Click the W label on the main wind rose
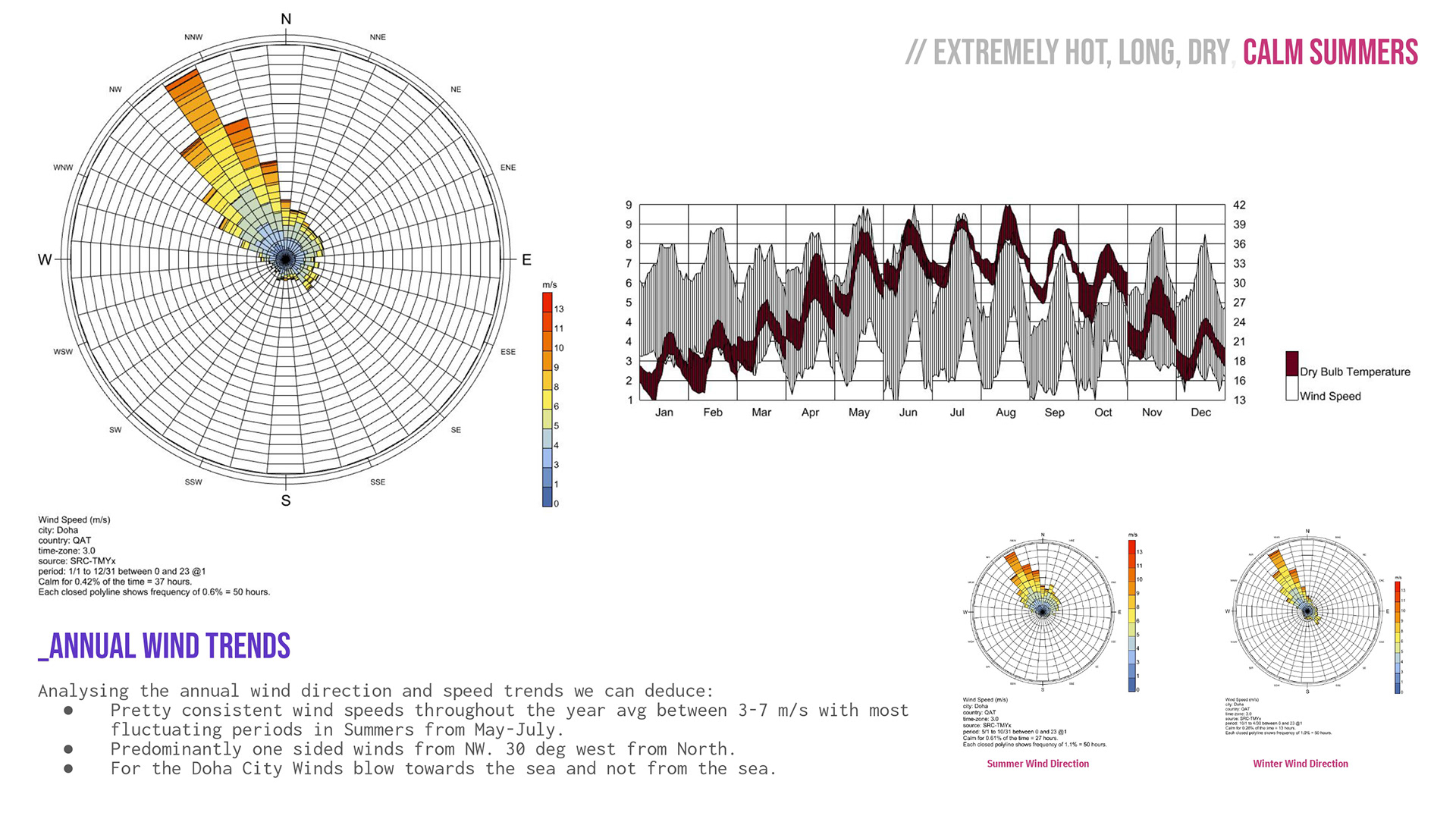This screenshot has width=1456, height=819. click(x=45, y=260)
